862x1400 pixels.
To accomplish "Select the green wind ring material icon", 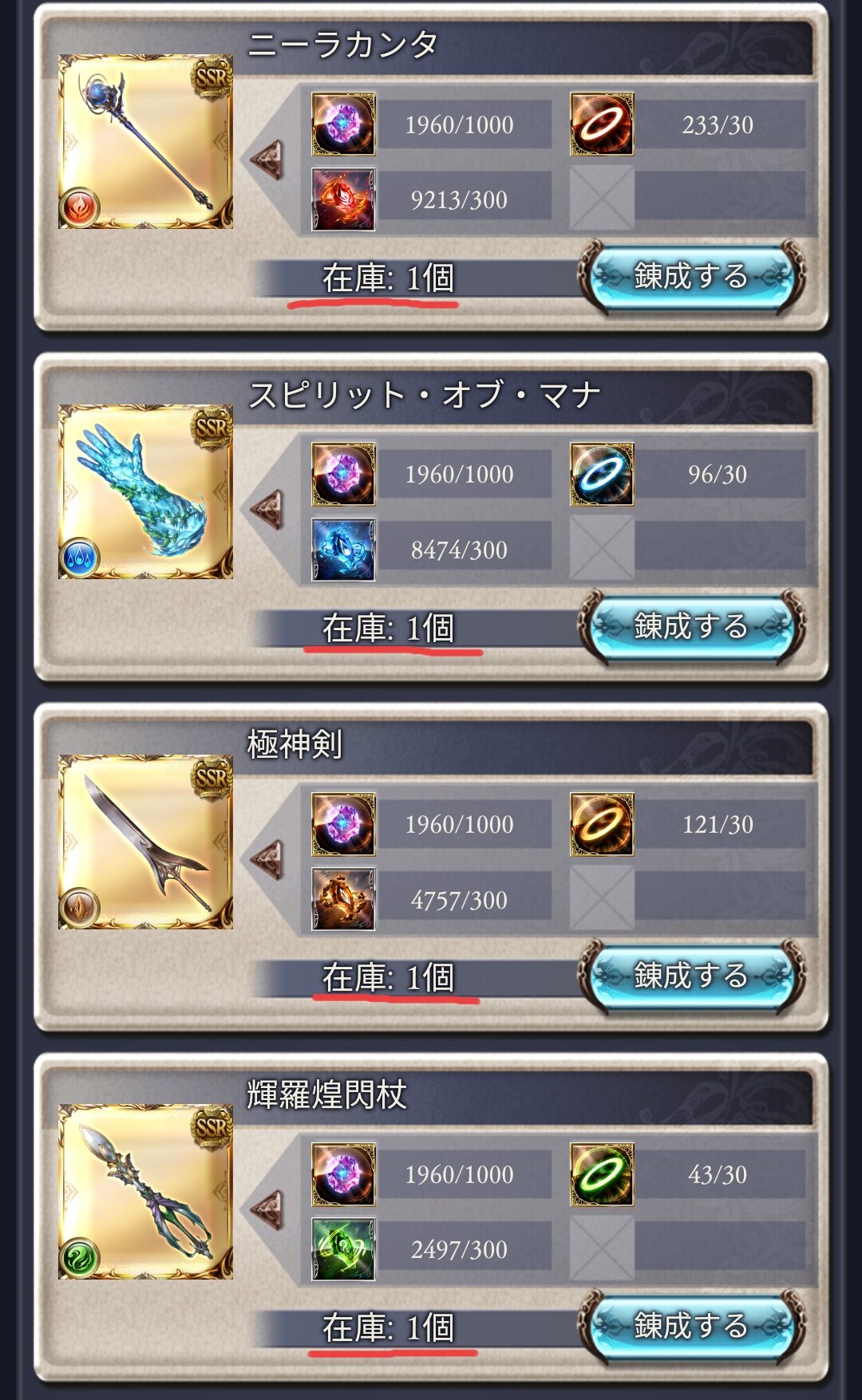I will pos(602,1174).
